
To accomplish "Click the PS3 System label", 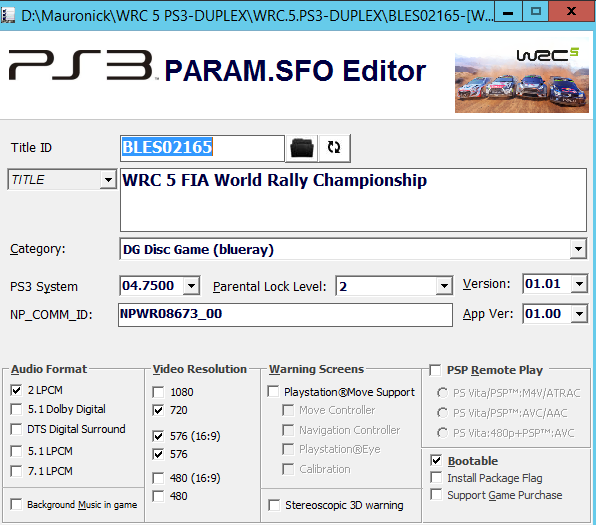I will point(44,286).
